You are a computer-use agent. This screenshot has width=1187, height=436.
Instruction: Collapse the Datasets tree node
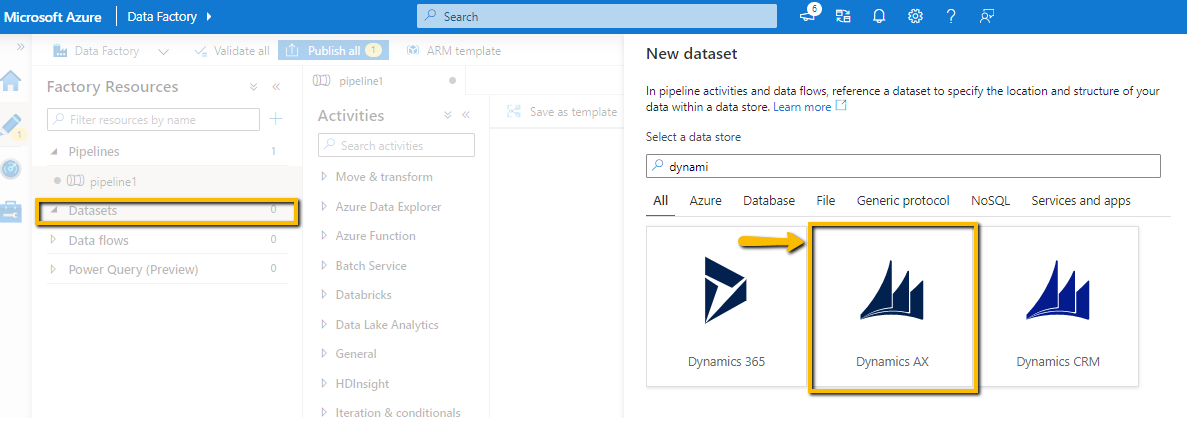click(54, 210)
